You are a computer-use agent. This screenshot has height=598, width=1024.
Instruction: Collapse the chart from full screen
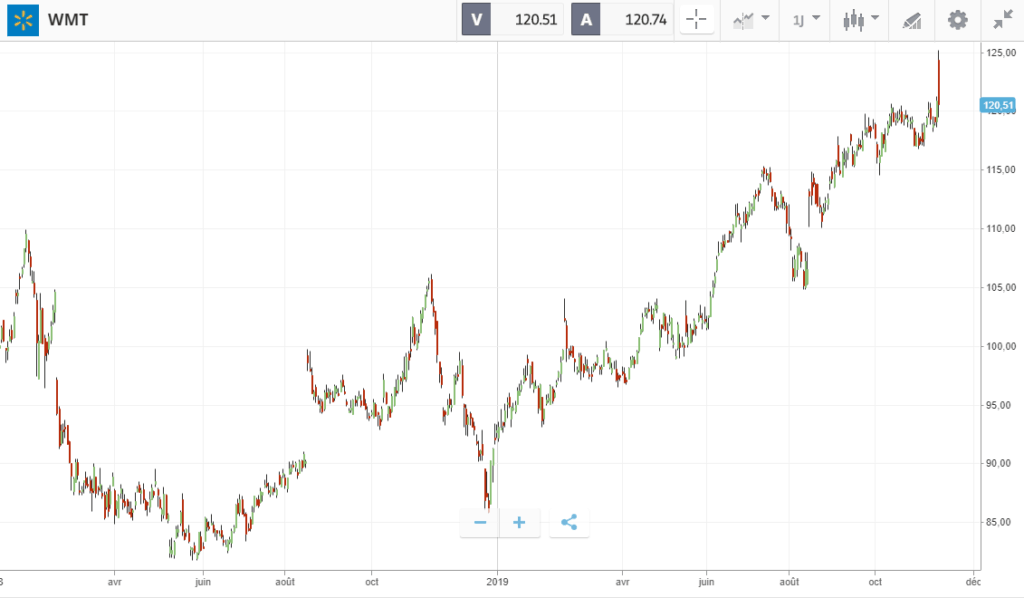(x=1002, y=20)
